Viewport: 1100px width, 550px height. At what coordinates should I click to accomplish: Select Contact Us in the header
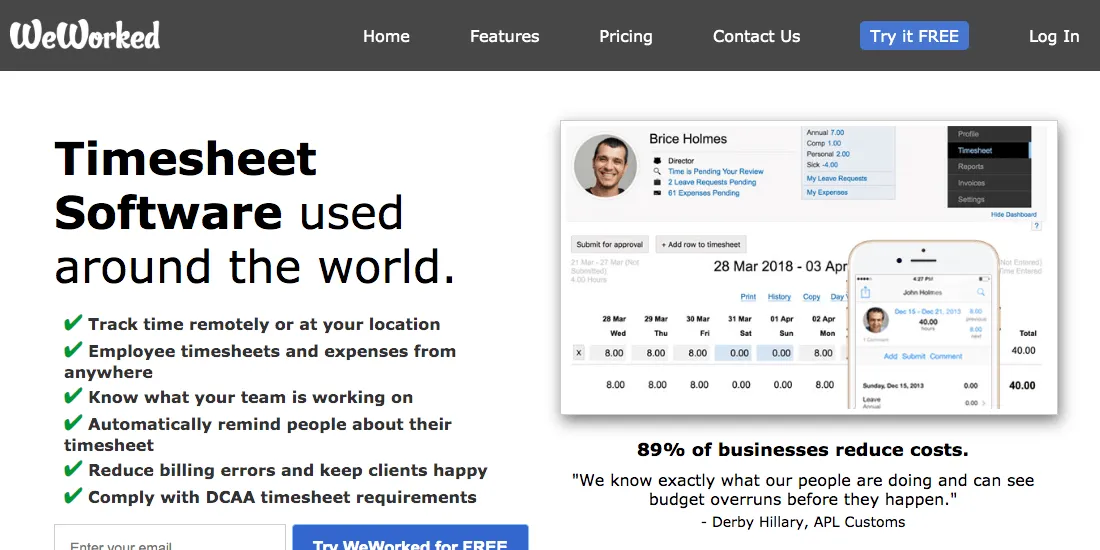[x=756, y=36]
